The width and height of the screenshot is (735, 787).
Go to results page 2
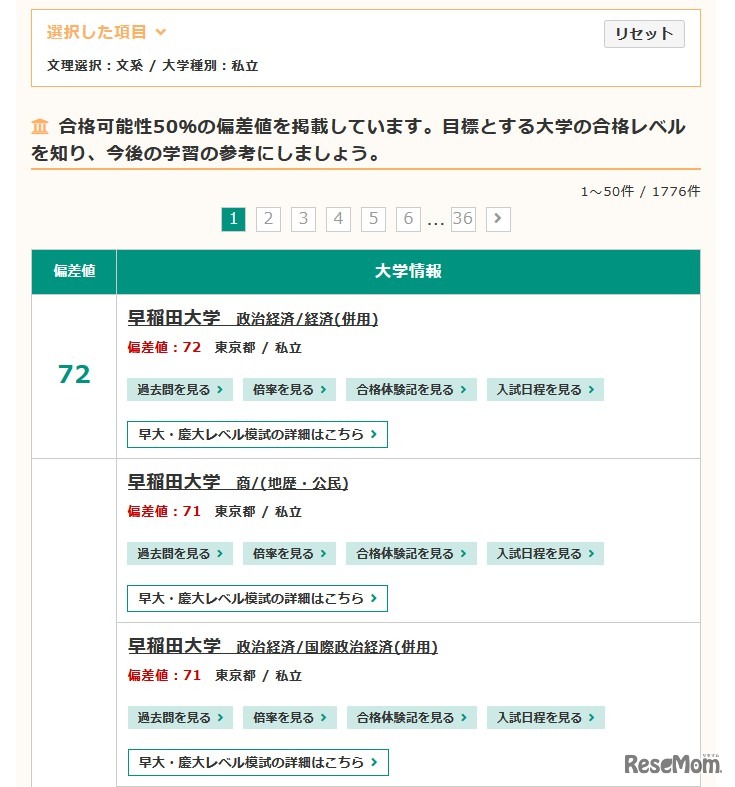268,219
